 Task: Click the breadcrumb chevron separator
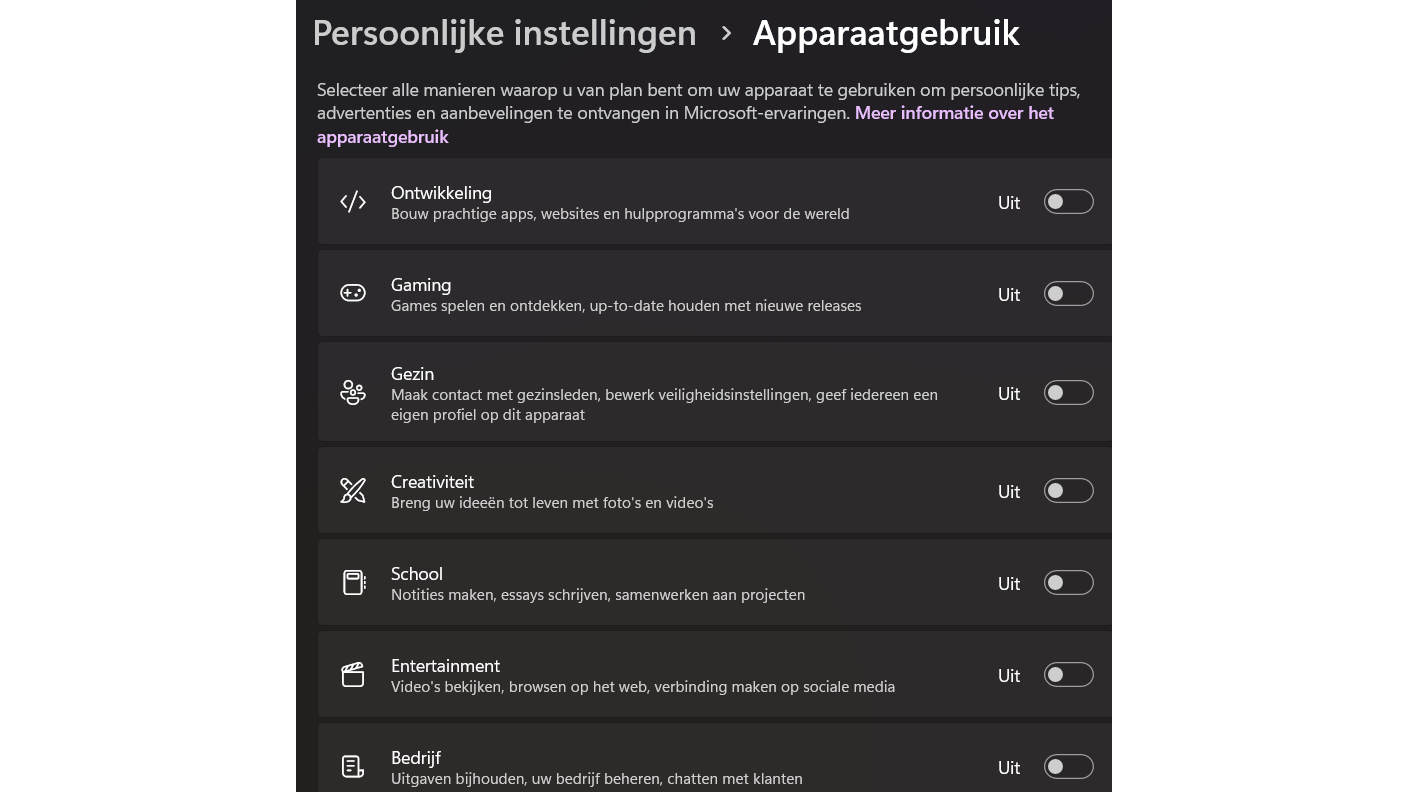tap(726, 34)
